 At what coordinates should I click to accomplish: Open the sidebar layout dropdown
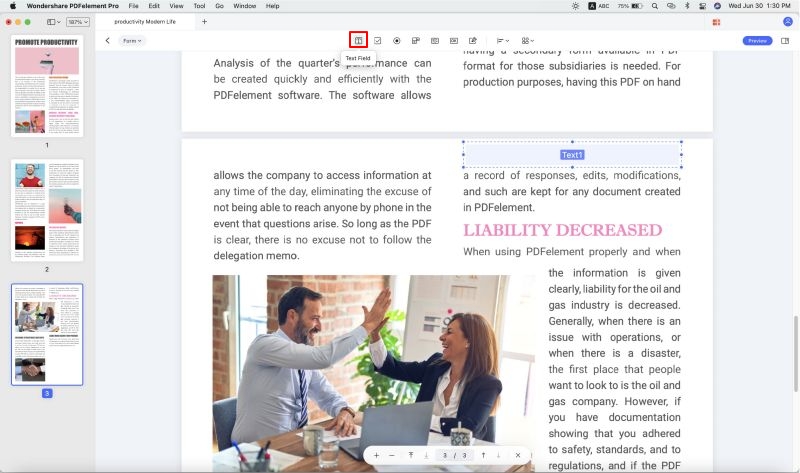53,21
